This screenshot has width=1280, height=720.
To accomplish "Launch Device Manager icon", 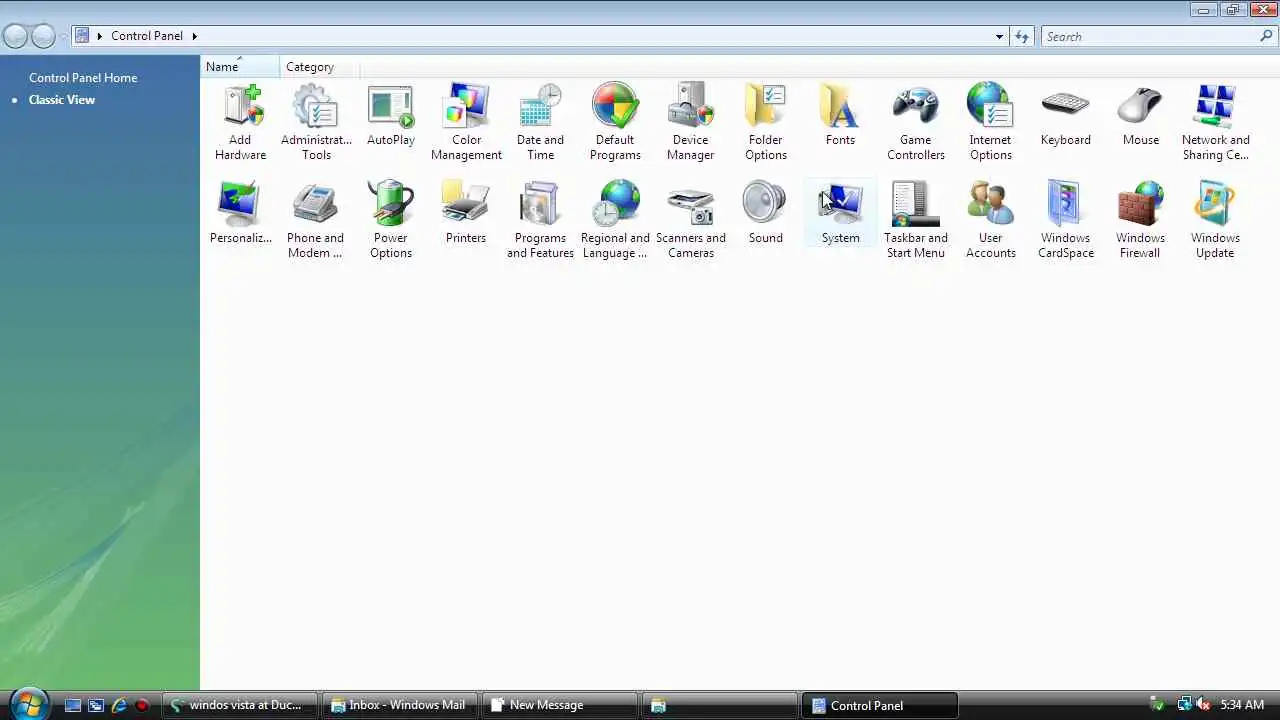I will [690, 122].
